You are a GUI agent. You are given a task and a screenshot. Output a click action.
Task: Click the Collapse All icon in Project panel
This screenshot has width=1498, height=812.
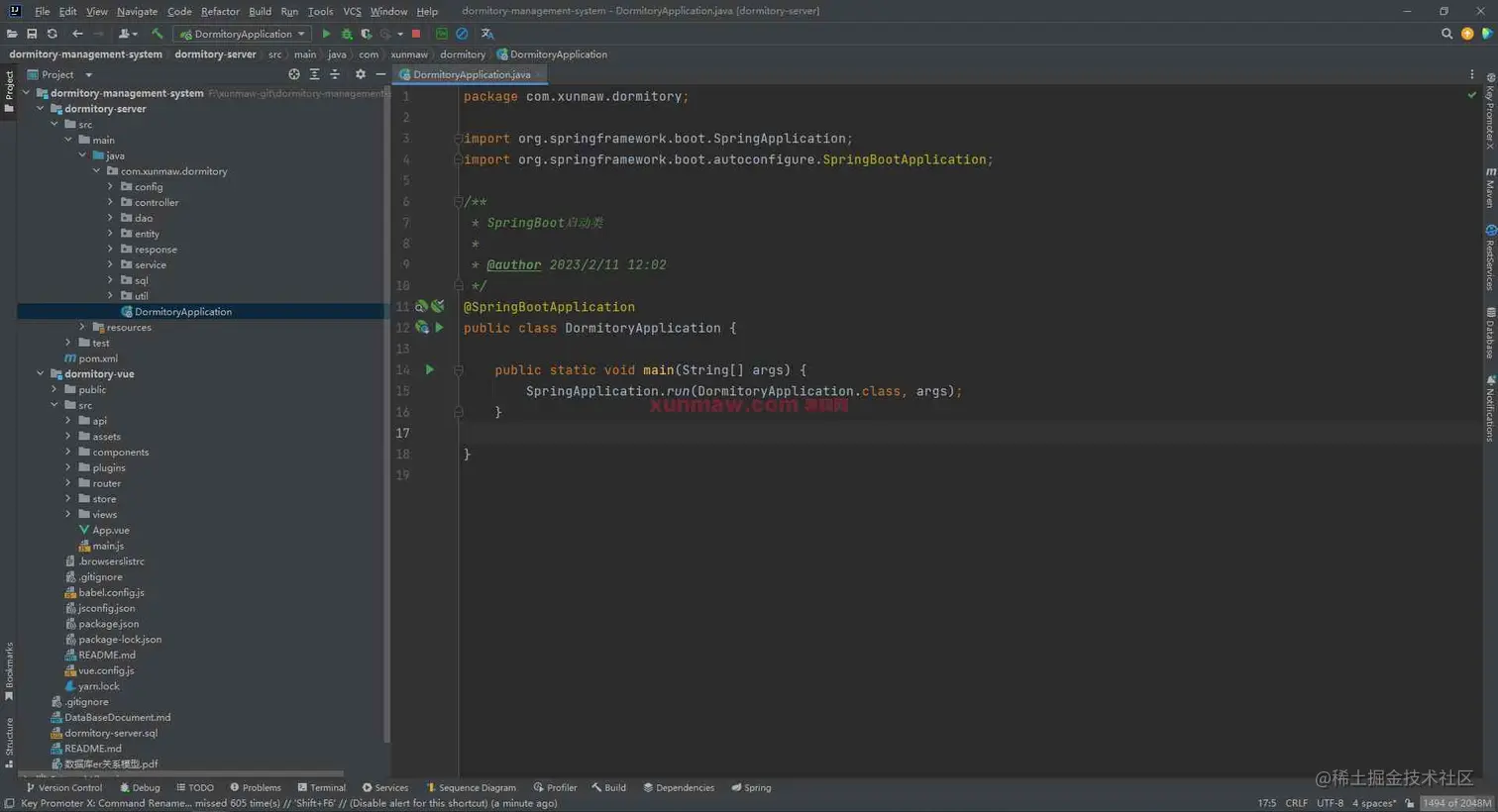tap(335, 74)
